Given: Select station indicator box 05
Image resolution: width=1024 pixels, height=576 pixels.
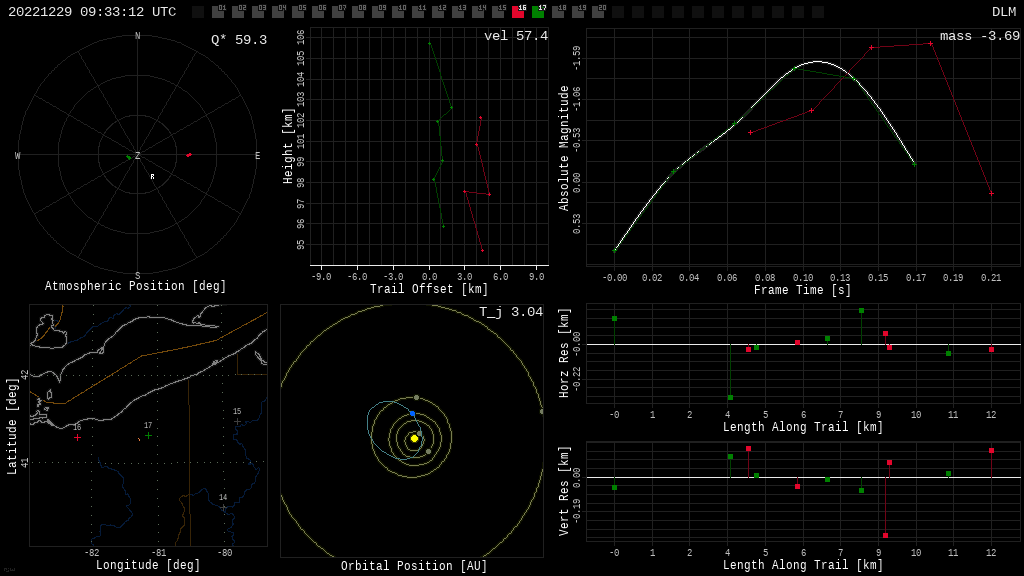Looking at the screenshot, I should [x=298, y=11].
